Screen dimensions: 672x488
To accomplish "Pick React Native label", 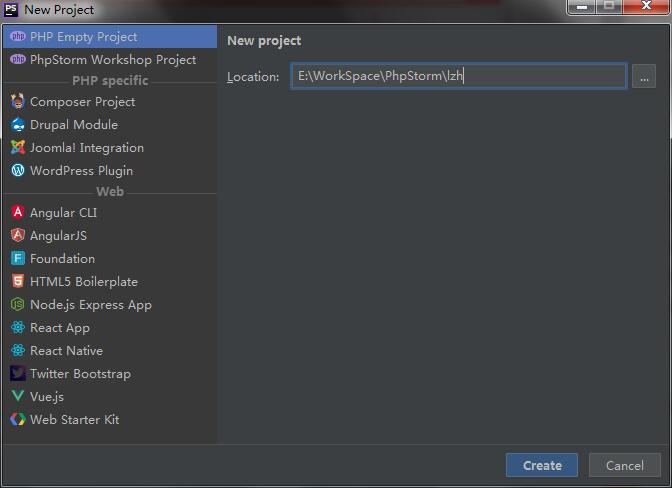I will tap(66, 350).
